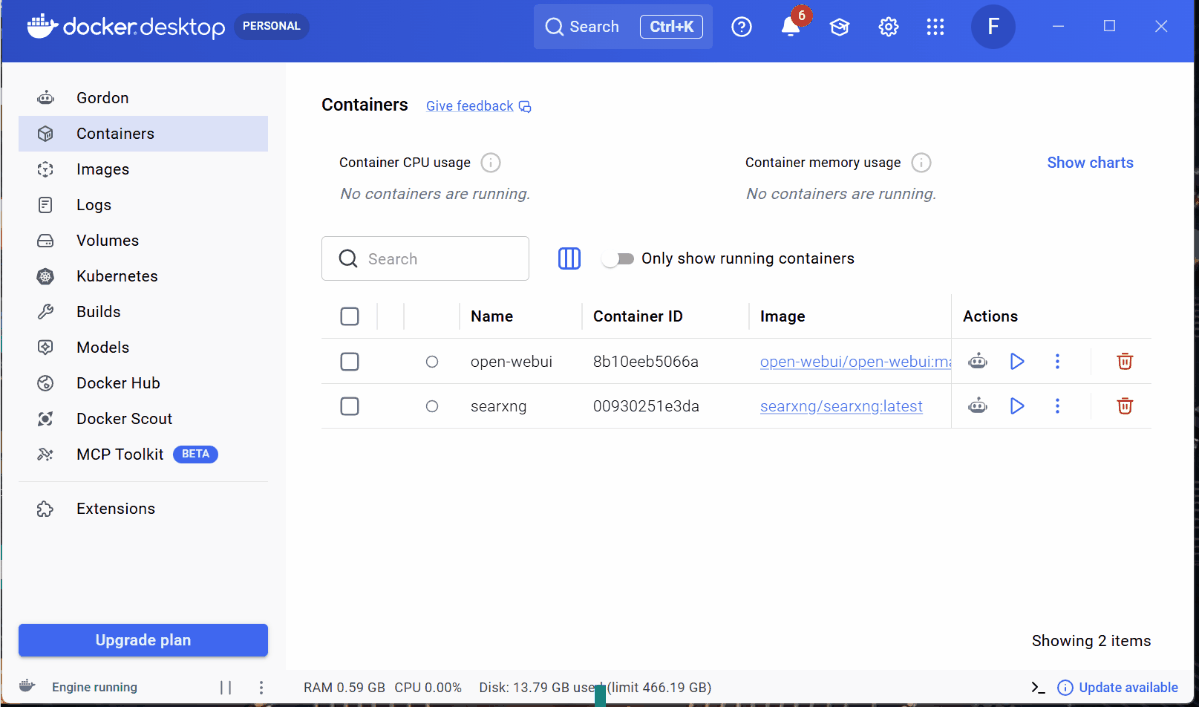1199x707 pixels.
Task: Start the searxng container
Action: click(x=1017, y=407)
